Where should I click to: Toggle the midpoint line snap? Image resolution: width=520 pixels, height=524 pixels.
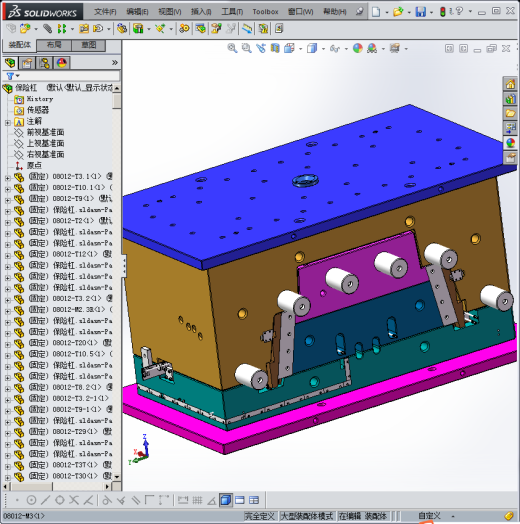(x=45, y=500)
